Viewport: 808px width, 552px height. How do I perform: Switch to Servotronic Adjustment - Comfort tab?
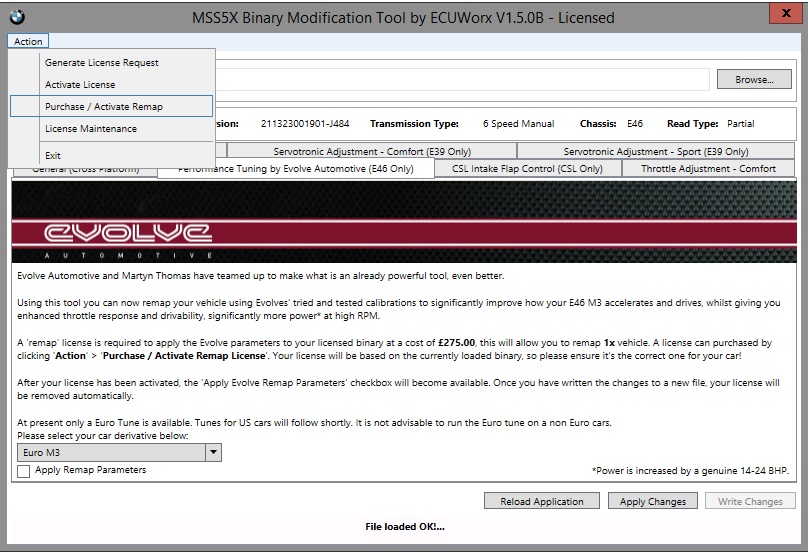click(372, 152)
